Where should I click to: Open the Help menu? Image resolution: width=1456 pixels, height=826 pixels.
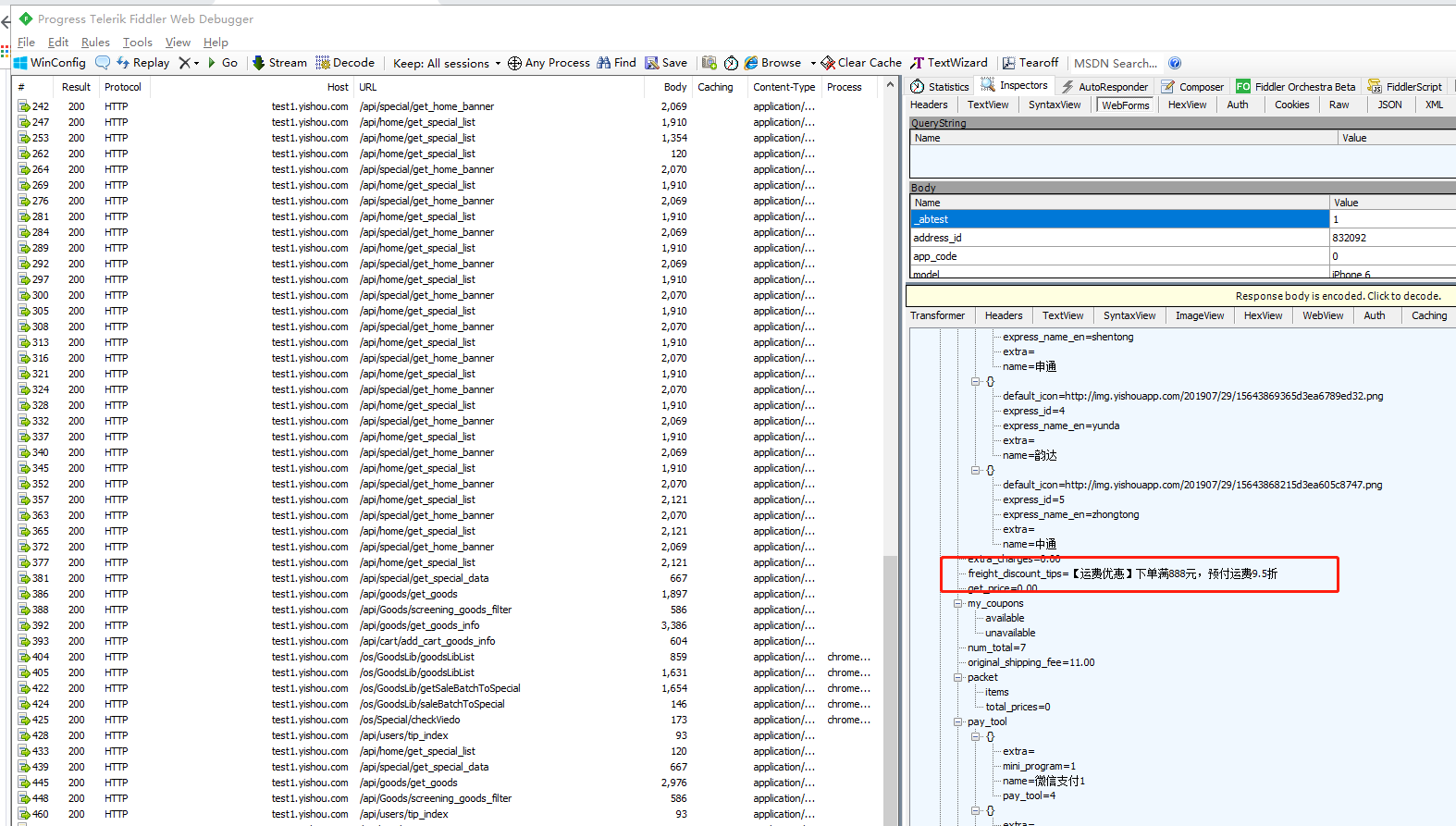216,42
